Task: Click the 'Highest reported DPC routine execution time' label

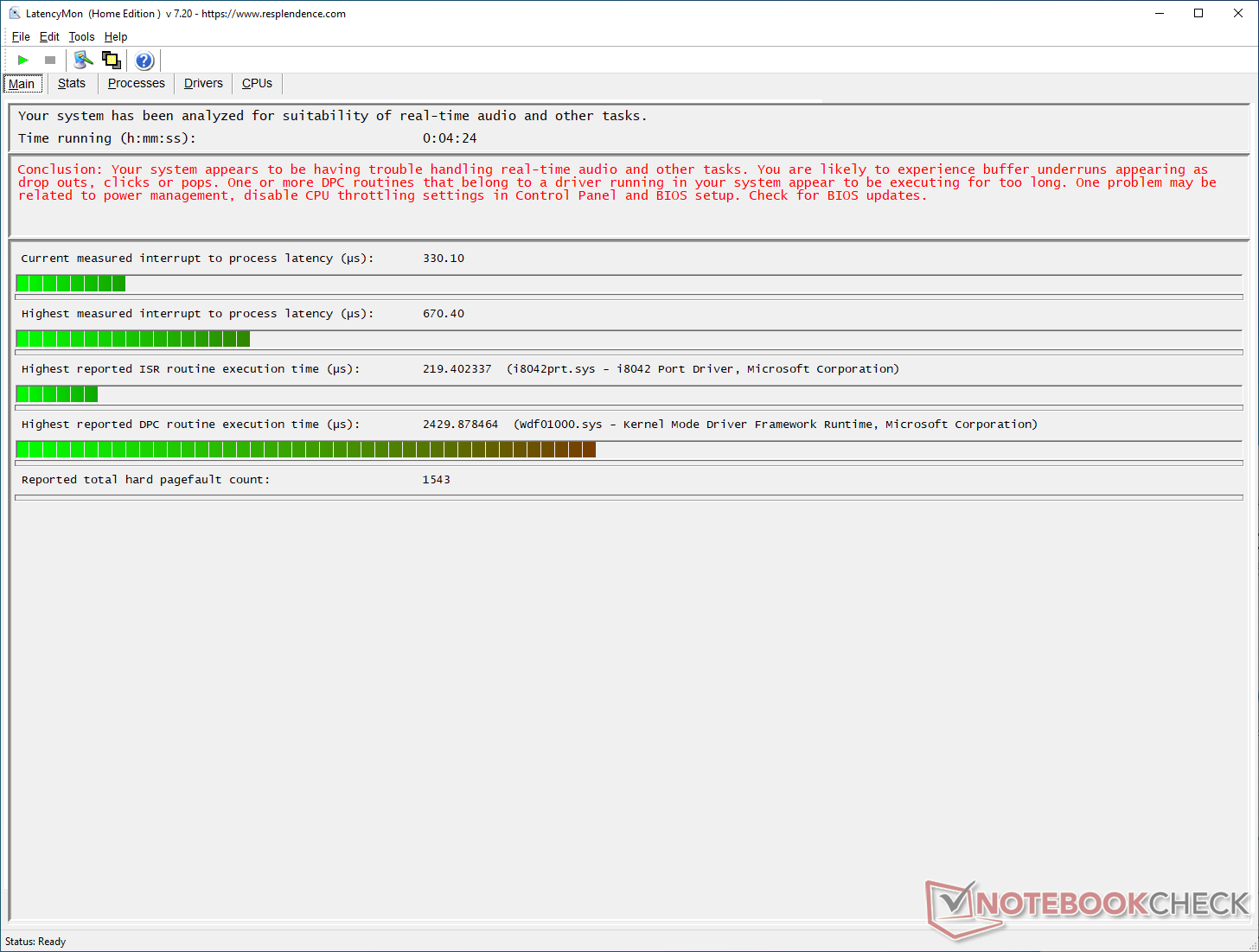Action: (190, 425)
